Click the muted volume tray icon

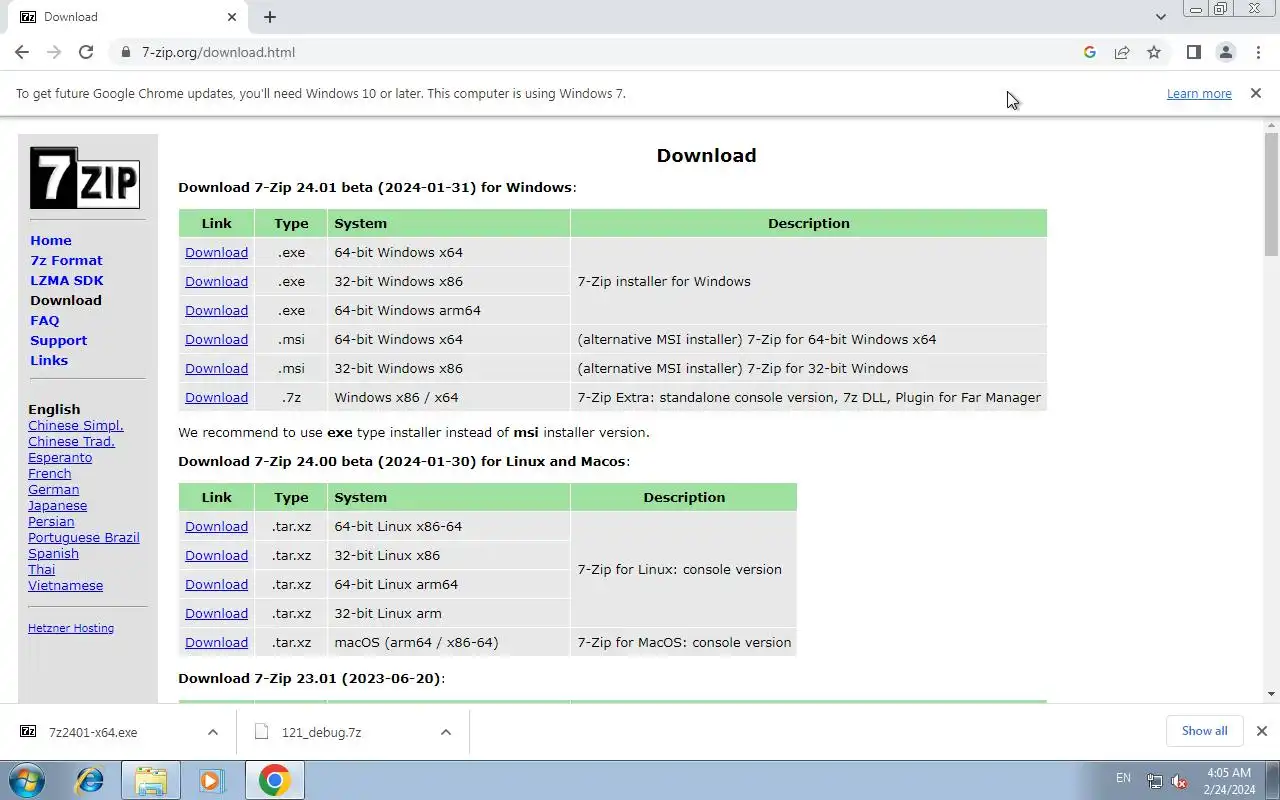(x=1179, y=781)
